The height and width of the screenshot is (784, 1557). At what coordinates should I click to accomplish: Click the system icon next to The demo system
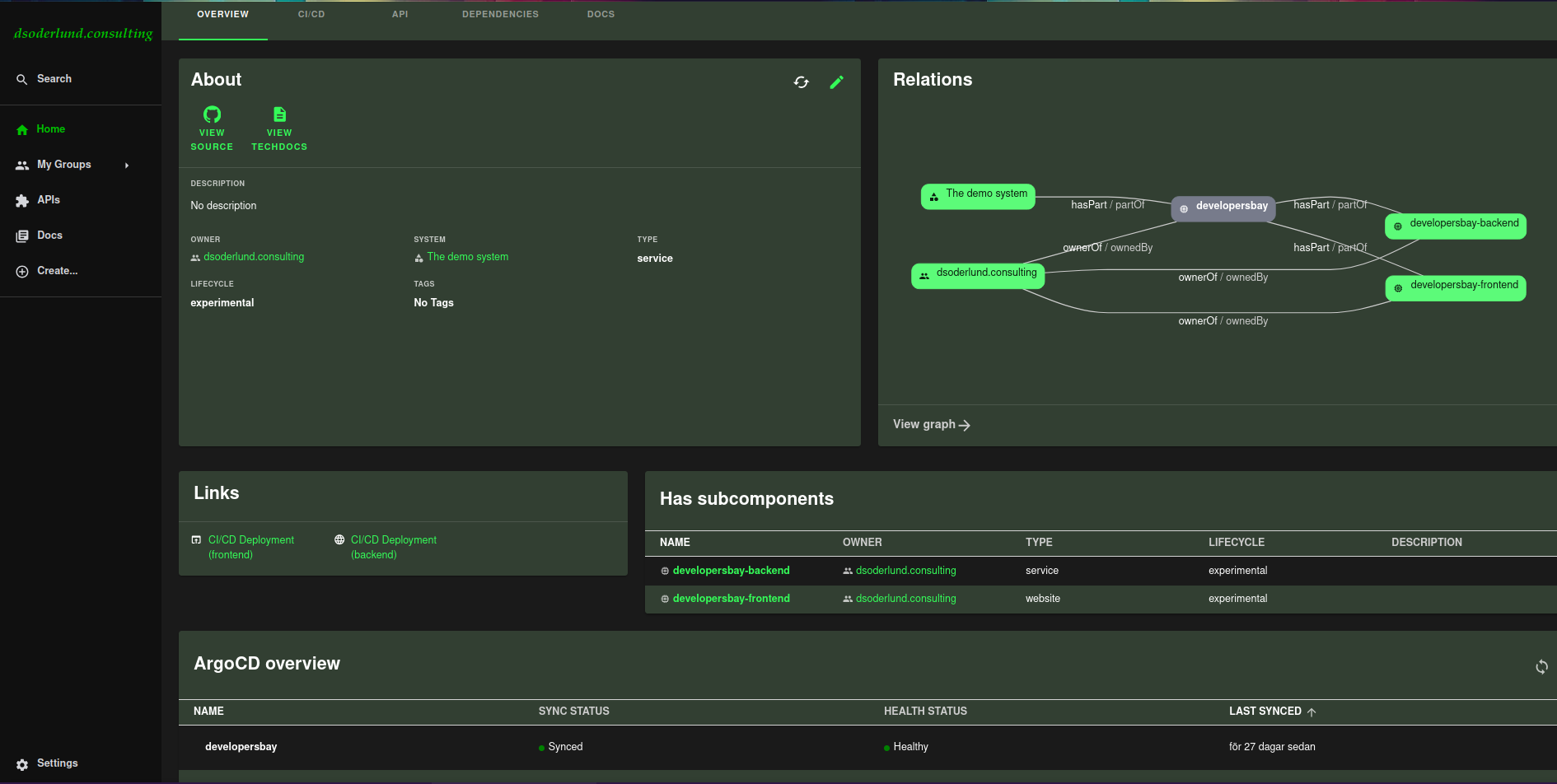418,258
